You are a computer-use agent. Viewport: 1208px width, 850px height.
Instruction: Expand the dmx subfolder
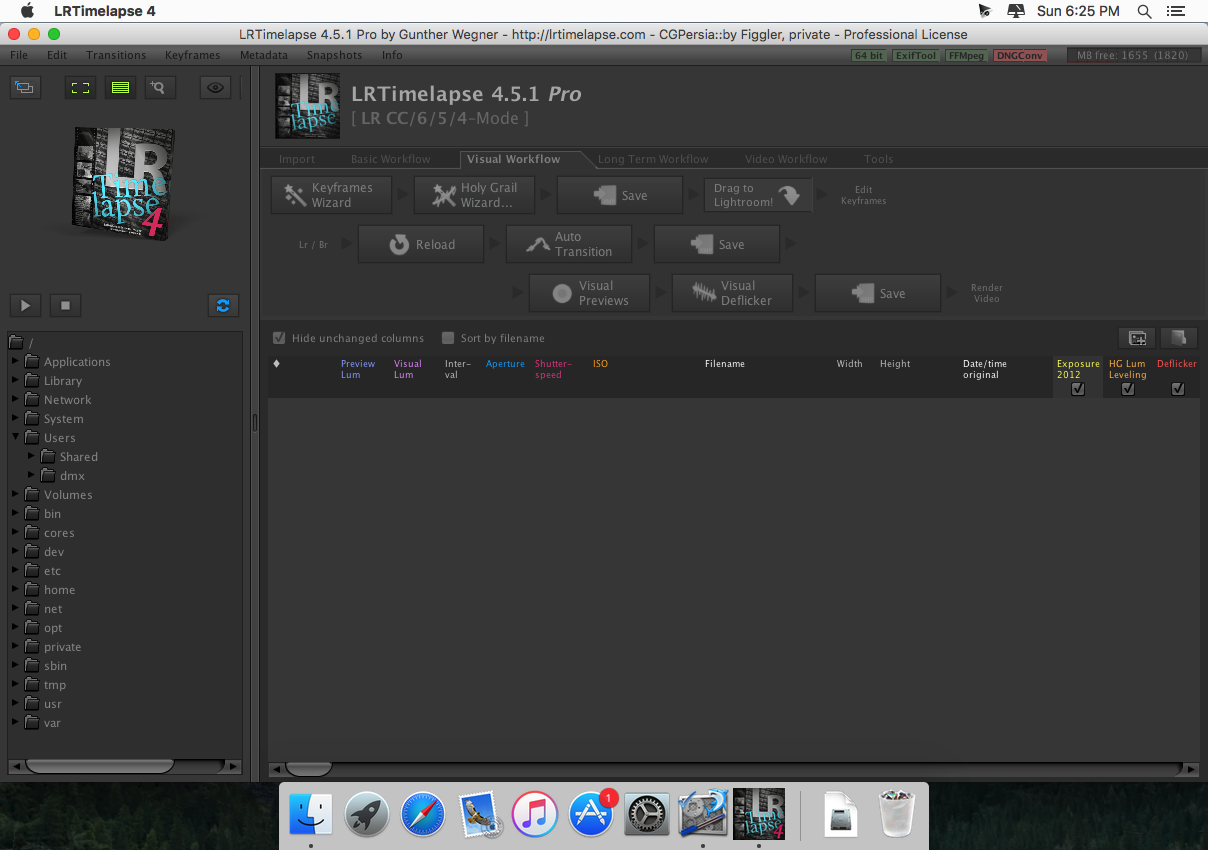click(x=32, y=475)
